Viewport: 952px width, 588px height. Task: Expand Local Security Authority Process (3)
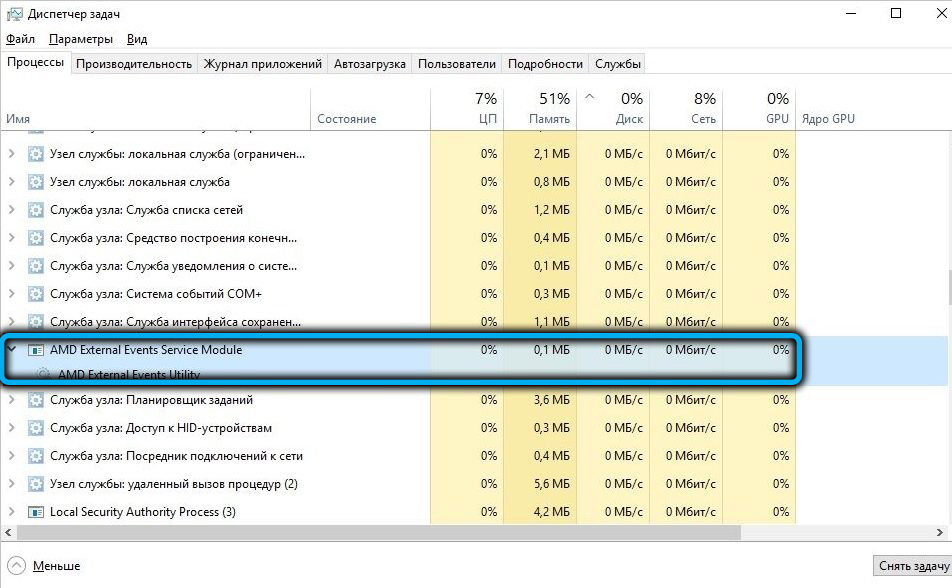click(x=12, y=511)
